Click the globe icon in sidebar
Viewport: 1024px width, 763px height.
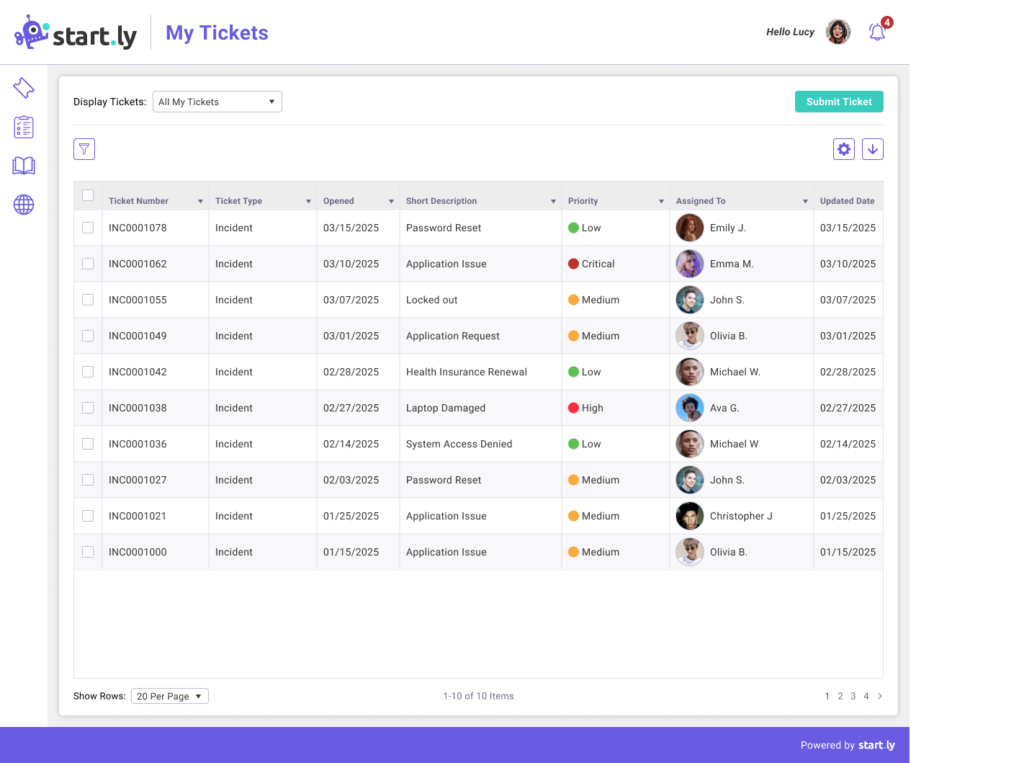click(x=24, y=205)
